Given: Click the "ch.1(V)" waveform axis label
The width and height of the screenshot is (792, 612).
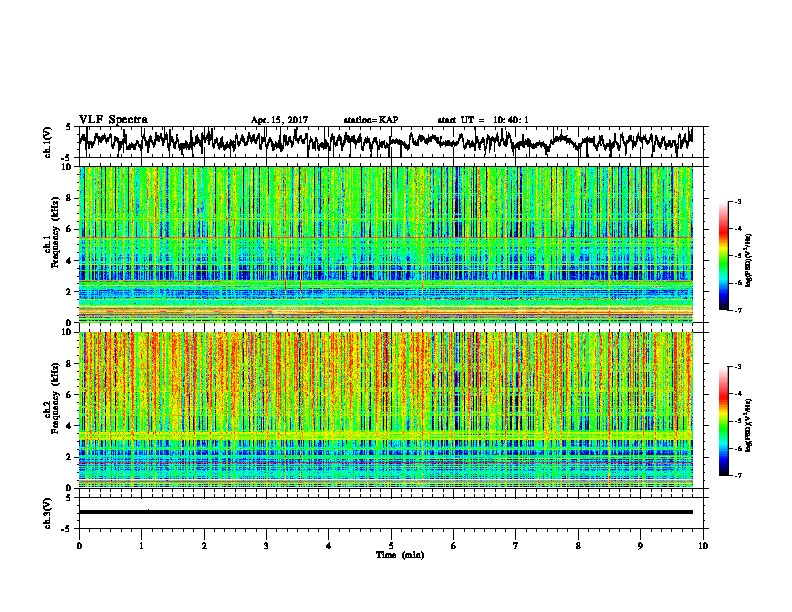Looking at the screenshot, I should pyautogui.click(x=47, y=142).
